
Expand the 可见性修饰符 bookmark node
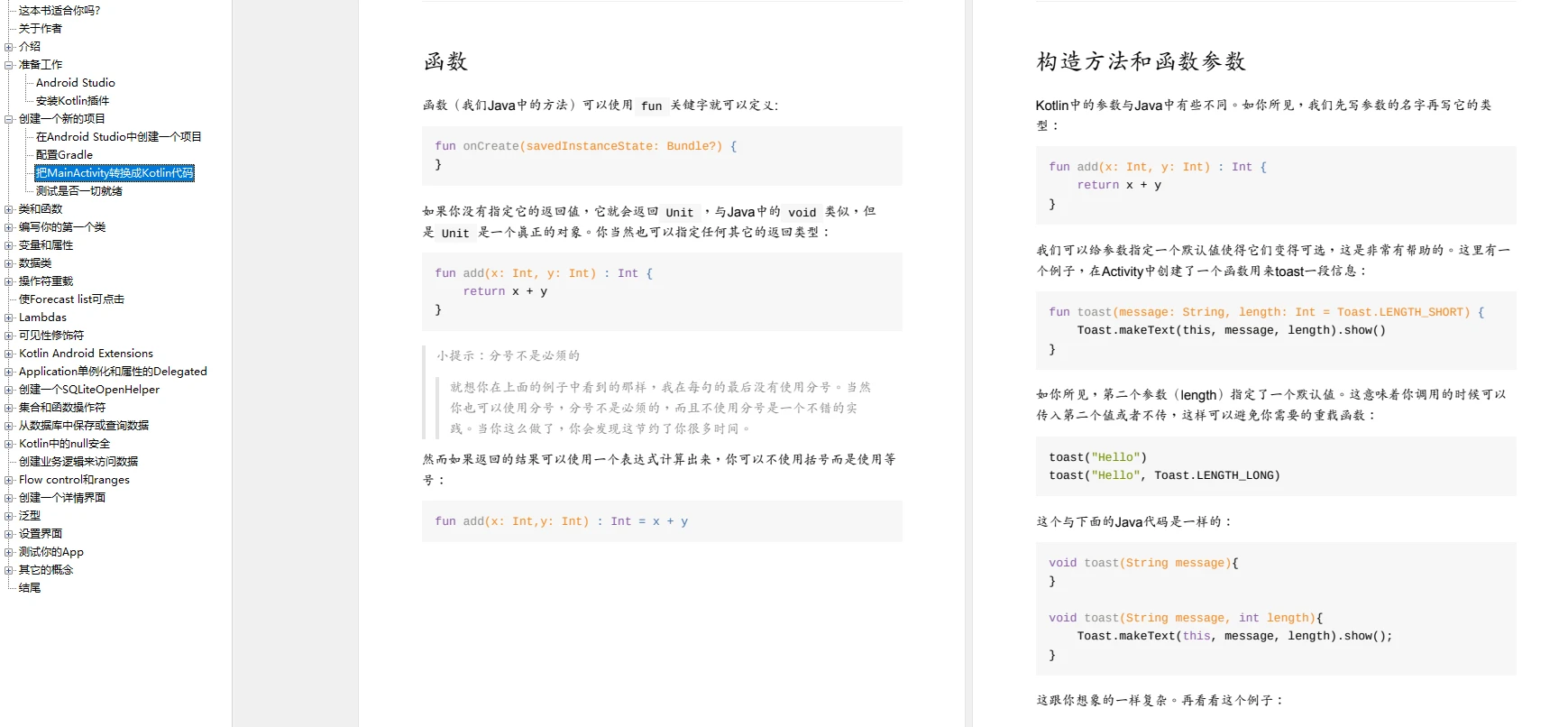[9, 336]
